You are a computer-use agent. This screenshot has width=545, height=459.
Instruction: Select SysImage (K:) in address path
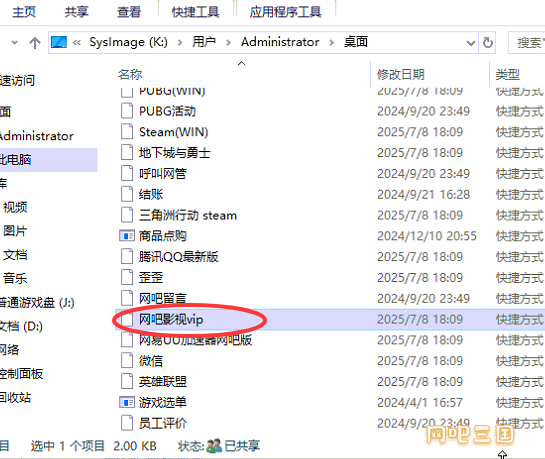point(128,42)
